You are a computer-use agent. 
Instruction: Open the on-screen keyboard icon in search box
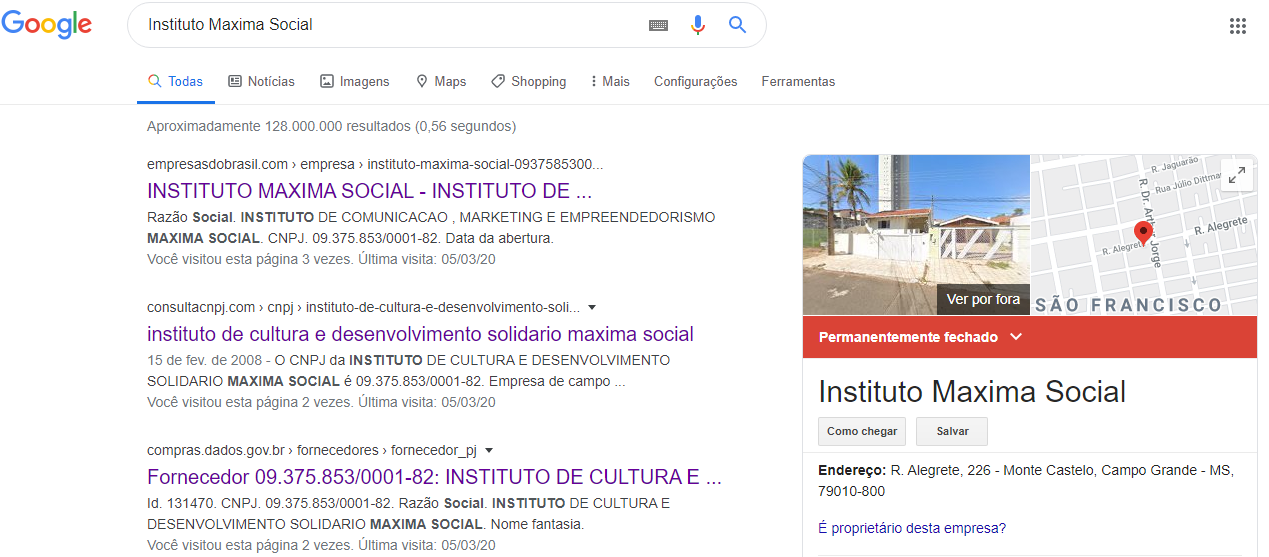click(658, 26)
